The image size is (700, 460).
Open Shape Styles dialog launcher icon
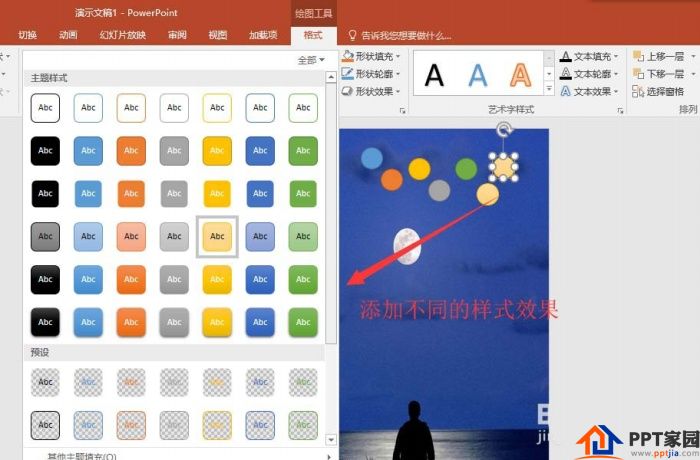[402, 111]
